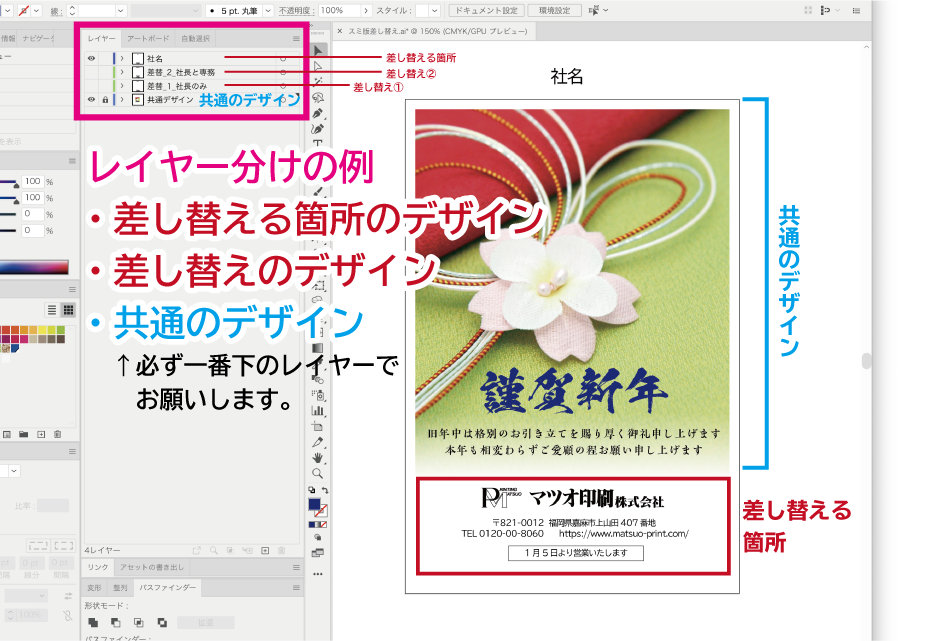This screenshot has height=641, width=940.
Task: Select the Selection tool arrow
Action: (x=318, y=50)
